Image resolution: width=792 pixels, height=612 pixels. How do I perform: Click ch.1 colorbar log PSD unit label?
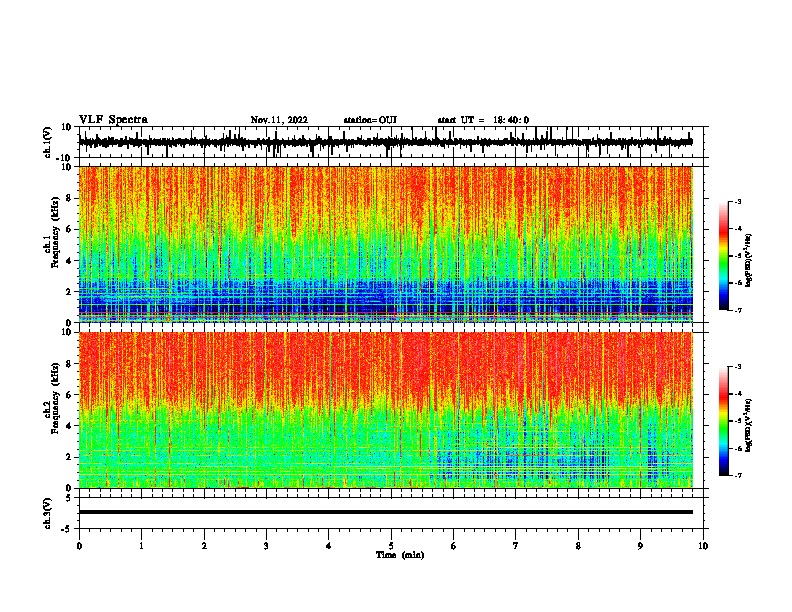point(749,260)
